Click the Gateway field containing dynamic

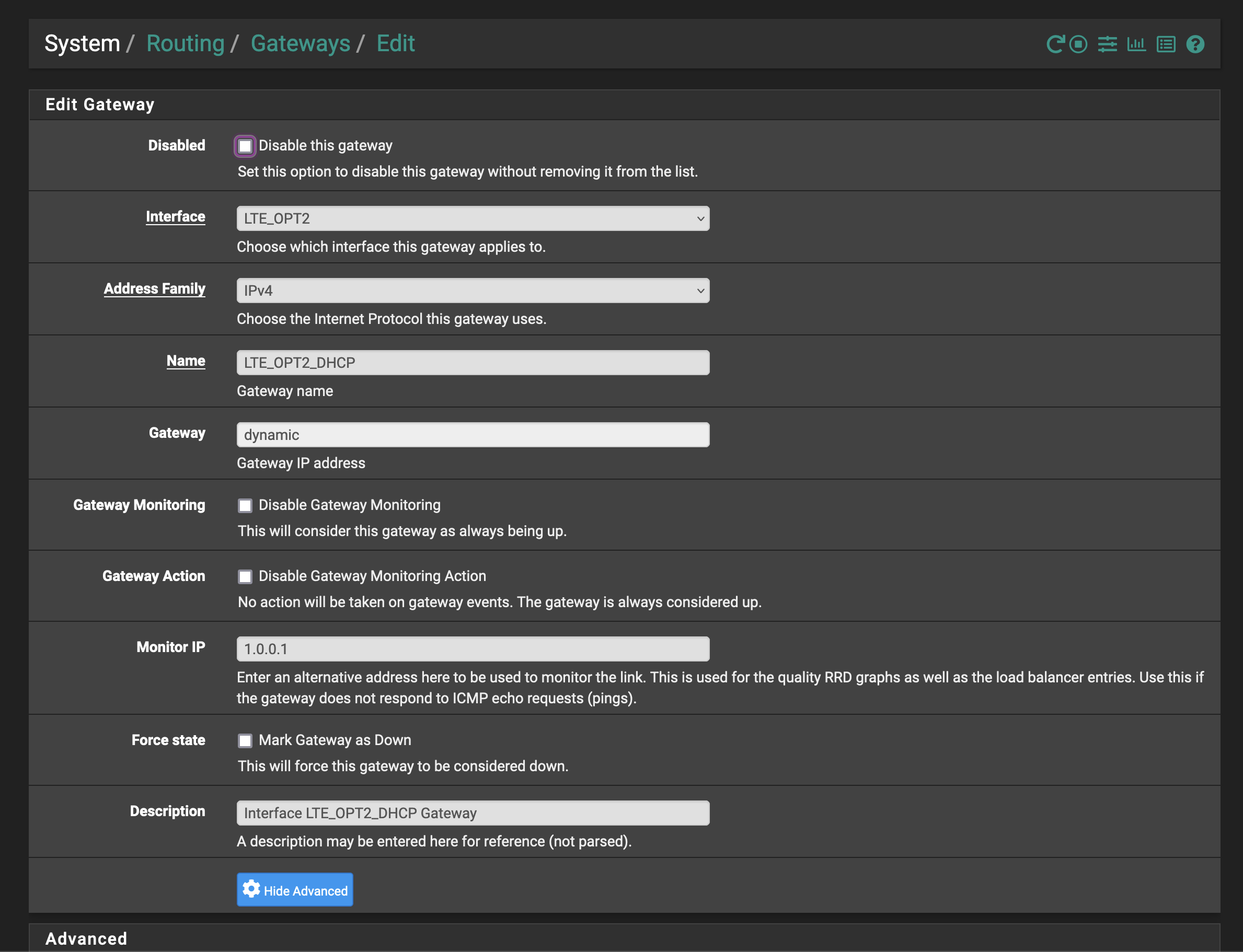[473, 435]
